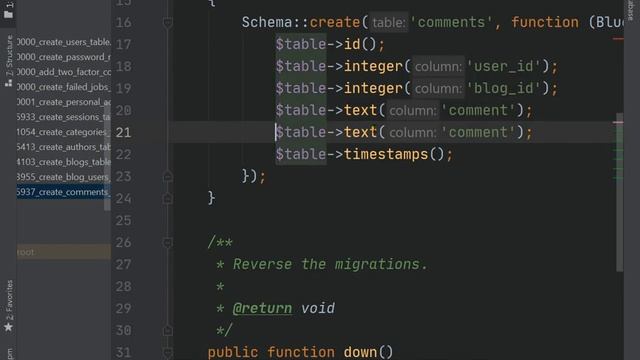640x360 pixels.
Task: Click the 'create' method on line 16
Action: 335,22
